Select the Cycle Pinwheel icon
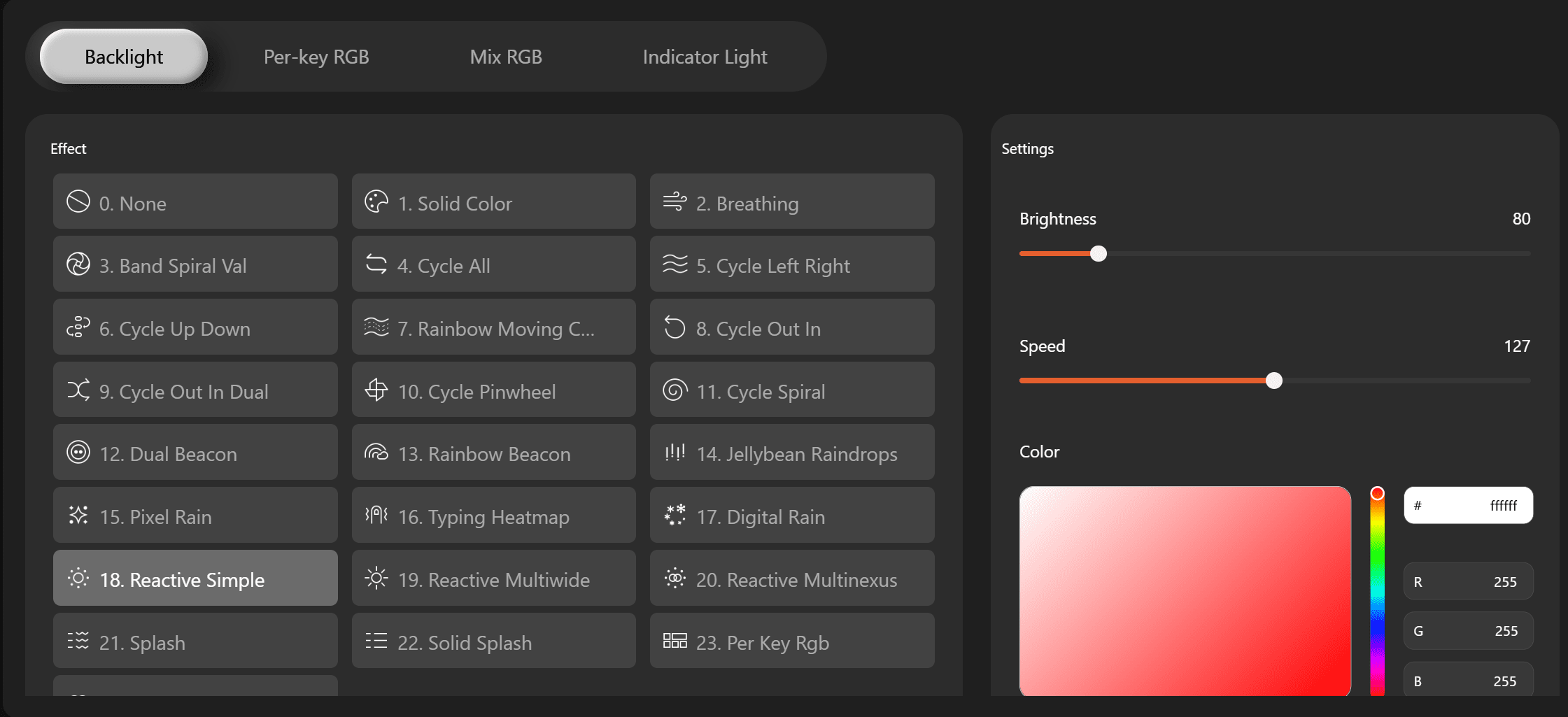The height and width of the screenshot is (717, 1568). (x=377, y=390)
